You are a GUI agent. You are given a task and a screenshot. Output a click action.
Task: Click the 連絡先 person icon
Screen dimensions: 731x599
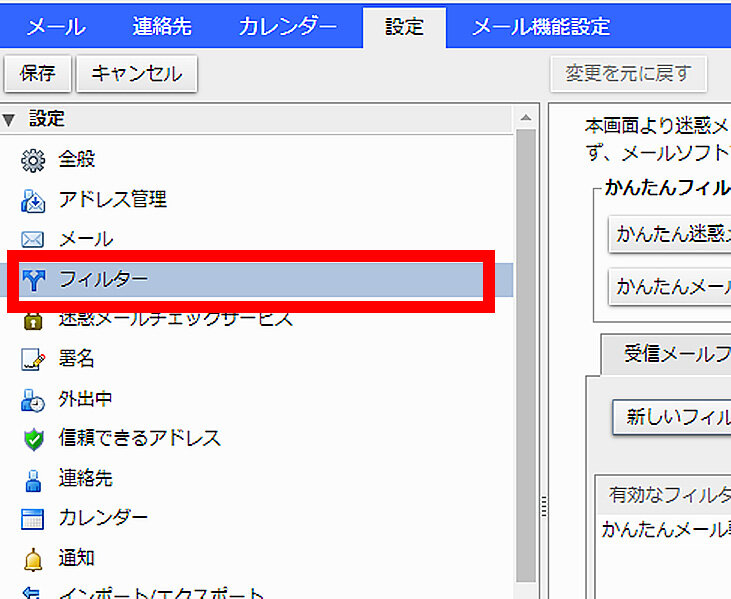tap(33, 481)
